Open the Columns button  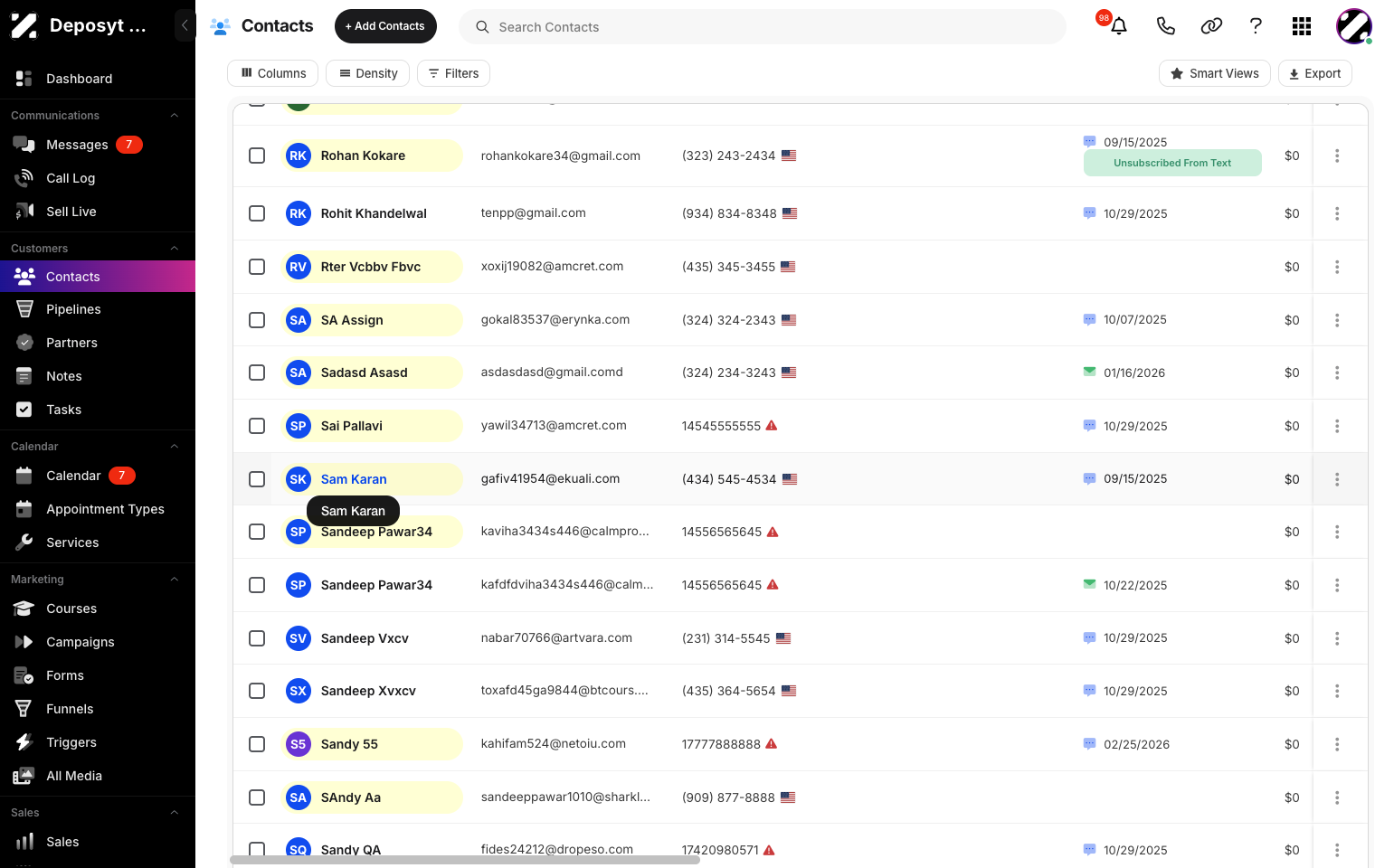[x=272, y=73]
